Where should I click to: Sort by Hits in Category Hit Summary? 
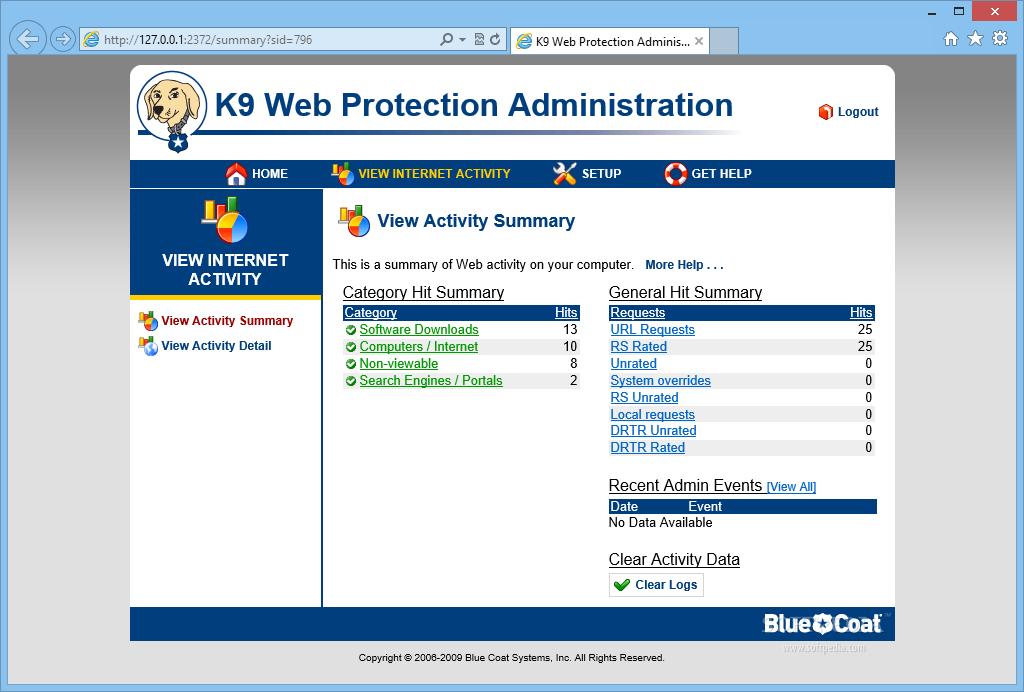(566, 313)
